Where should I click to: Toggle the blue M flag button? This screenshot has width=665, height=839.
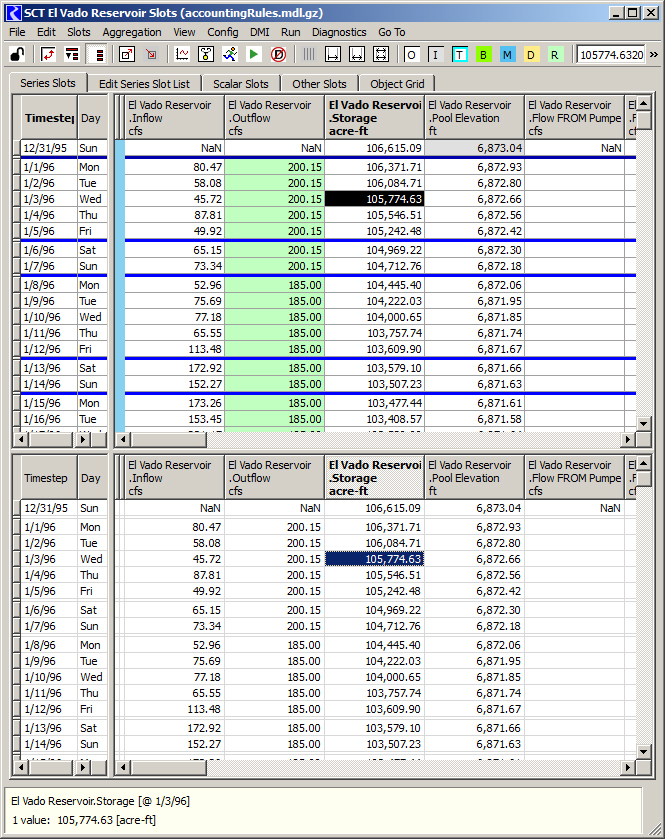click(x=507, y=55)
